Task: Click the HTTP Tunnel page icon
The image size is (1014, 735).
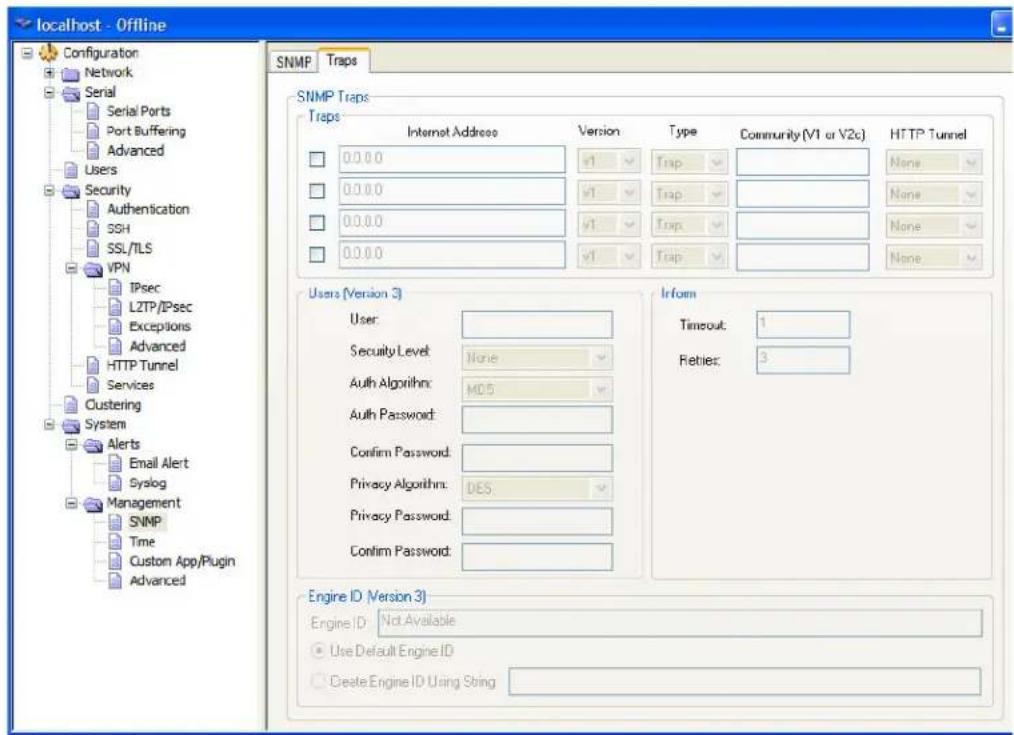Action: (x=93, y=365)
